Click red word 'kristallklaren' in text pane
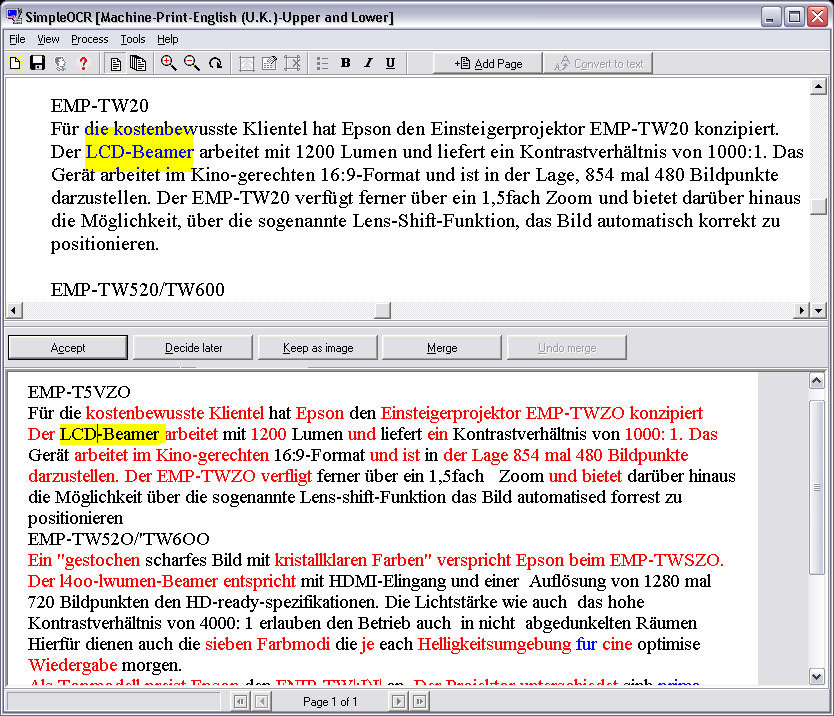This screenshot has height=716, width=834. click(321, 560)
